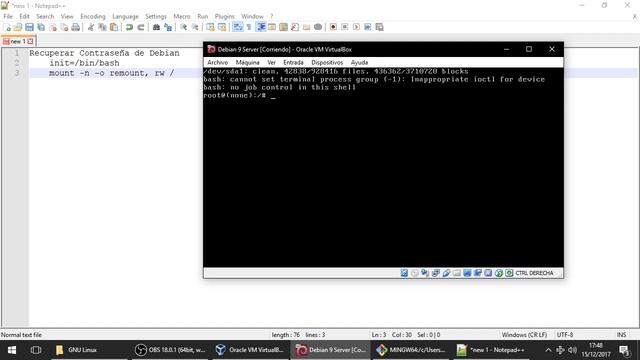Create a new file in Notepad++ toolbar
Viewport: 640px width, 360px height.
7,27
